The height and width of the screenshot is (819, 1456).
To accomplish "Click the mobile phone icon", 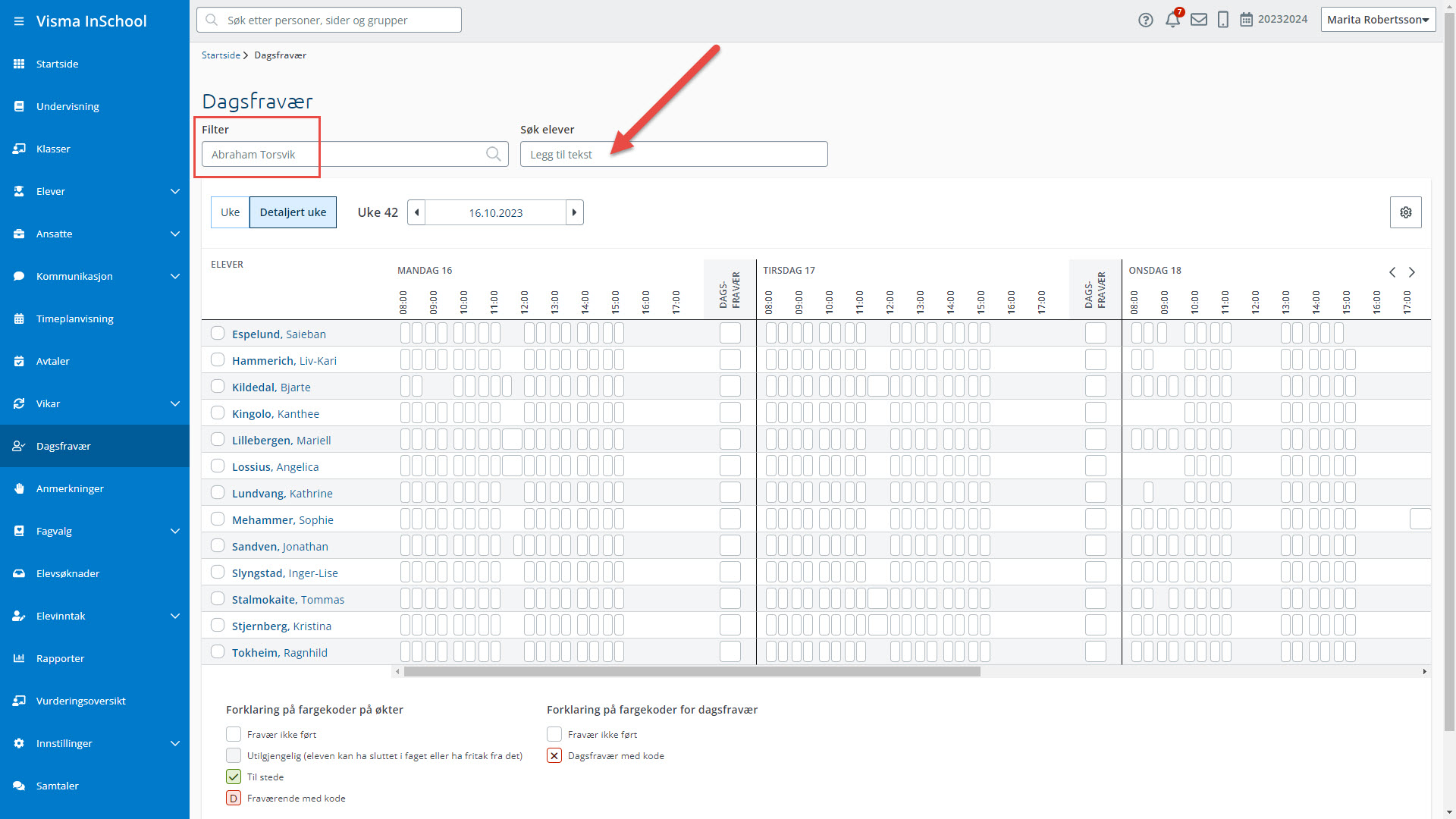I will 1222,20.
